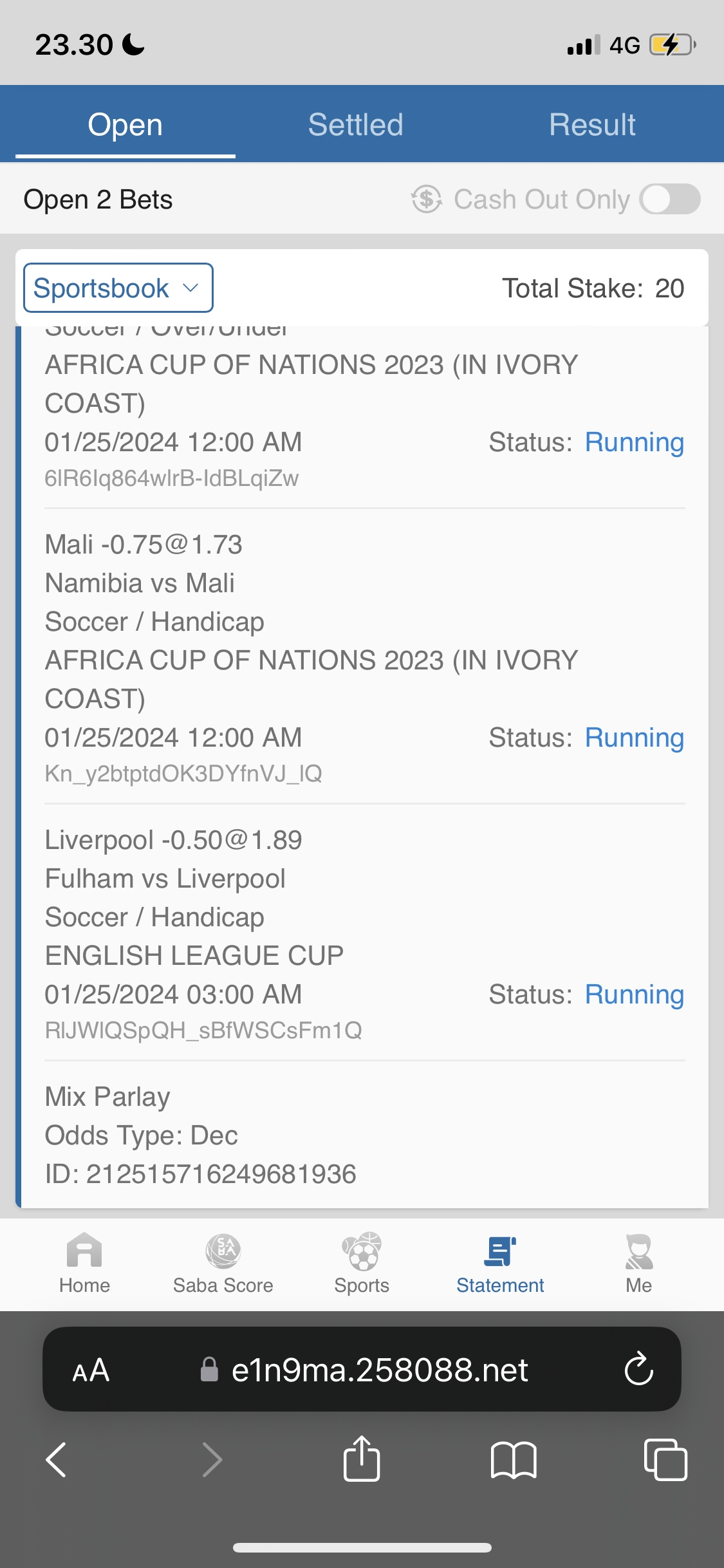Viewport: 724px width, 1568px height.
Task: Tap the Running status of Fulham vs Liverpool
Action: tap(634, 994)
